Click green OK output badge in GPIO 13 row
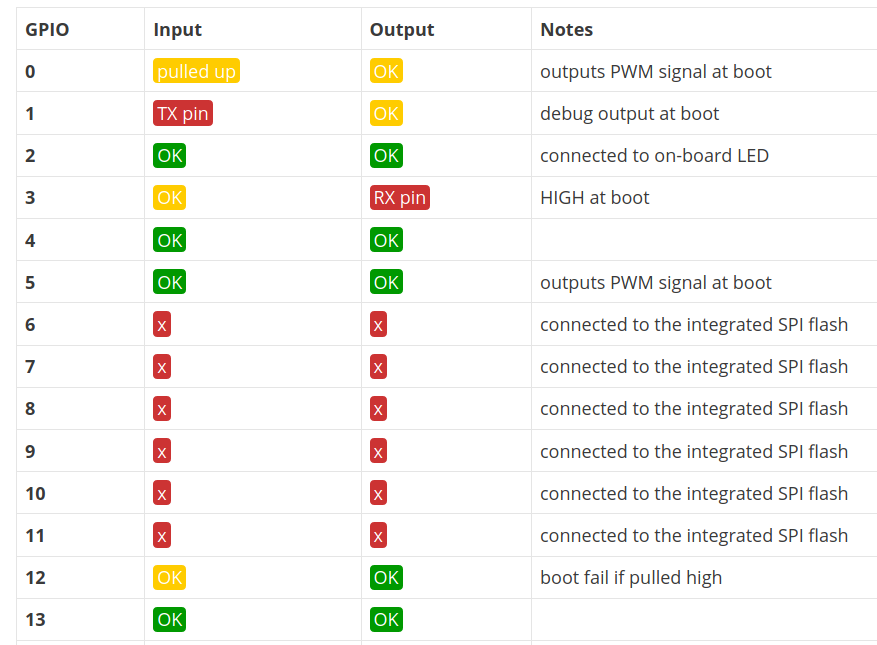 click(x=386, y=620)
